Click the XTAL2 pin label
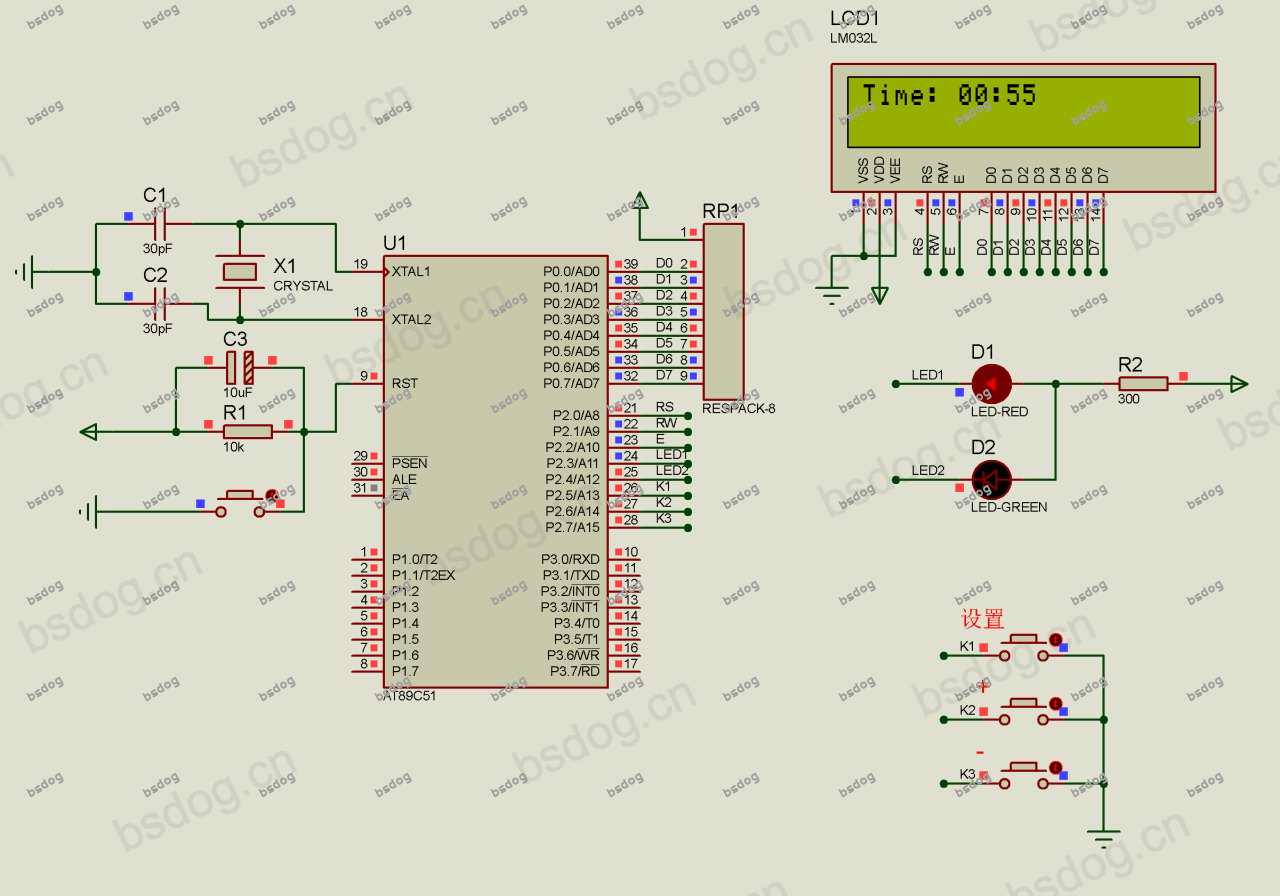1280x896 pixels. [411, 319]
